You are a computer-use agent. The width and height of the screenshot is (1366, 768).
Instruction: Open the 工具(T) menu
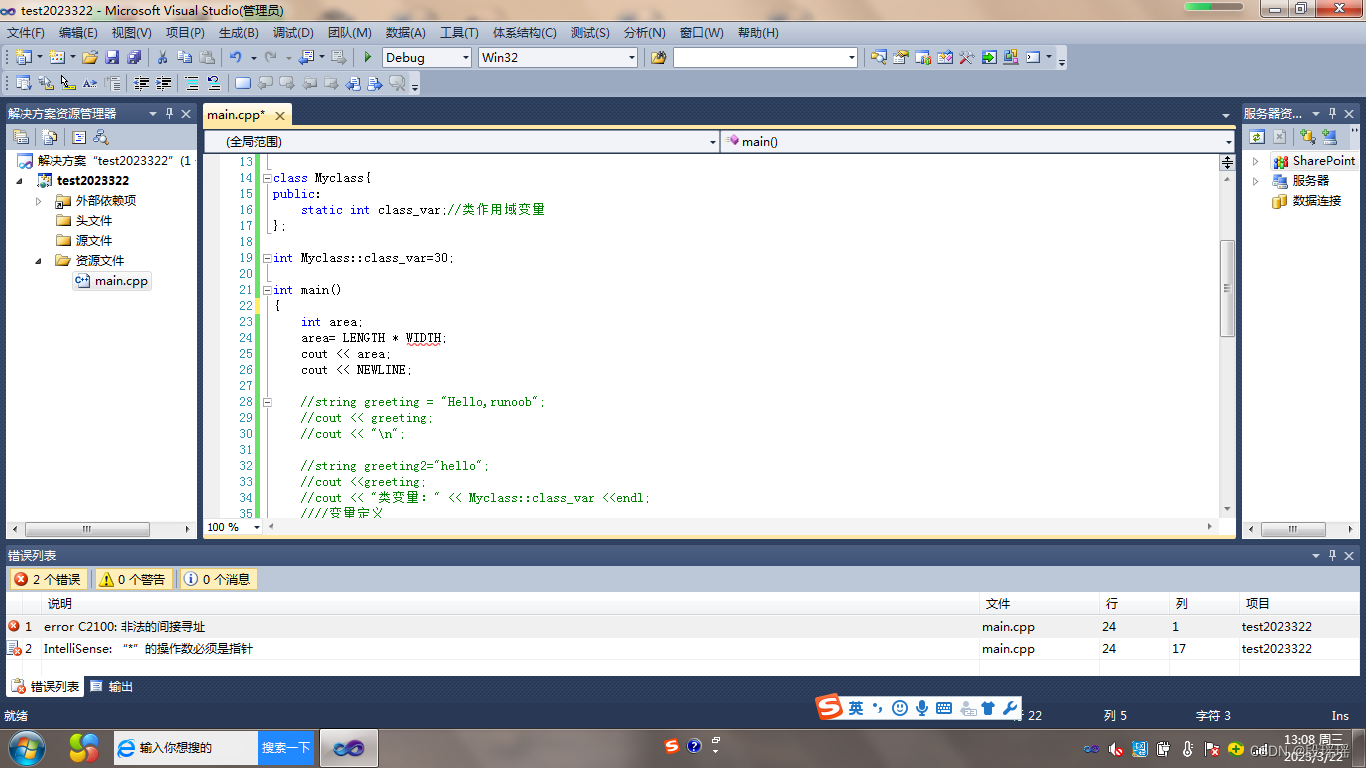click(x=459, y=32)
